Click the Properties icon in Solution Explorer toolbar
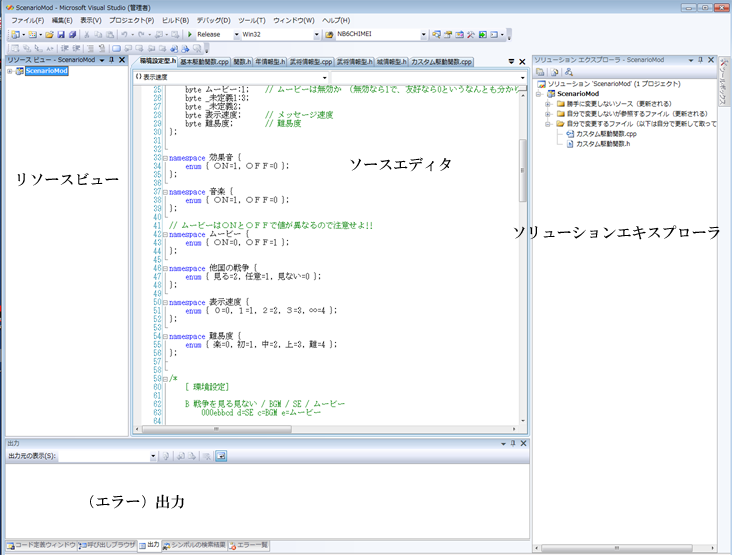 click(541, 72)
